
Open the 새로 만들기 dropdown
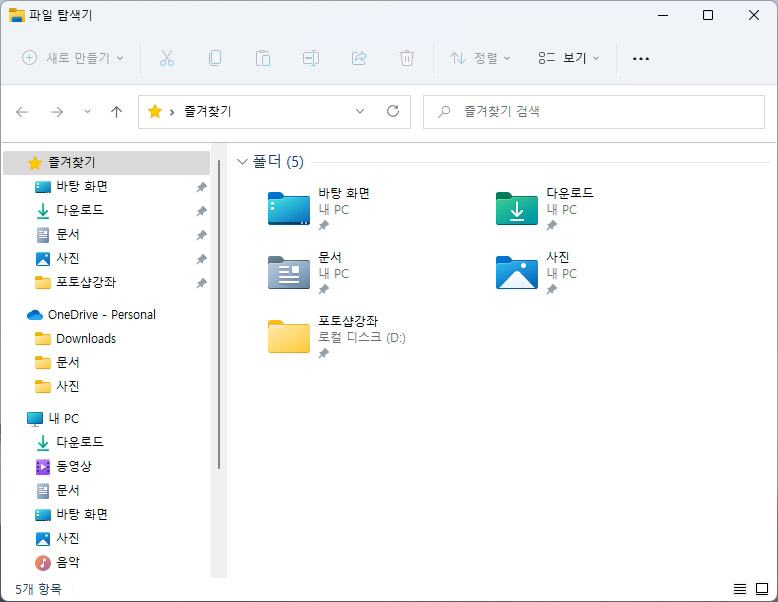(x=73, y=59)
